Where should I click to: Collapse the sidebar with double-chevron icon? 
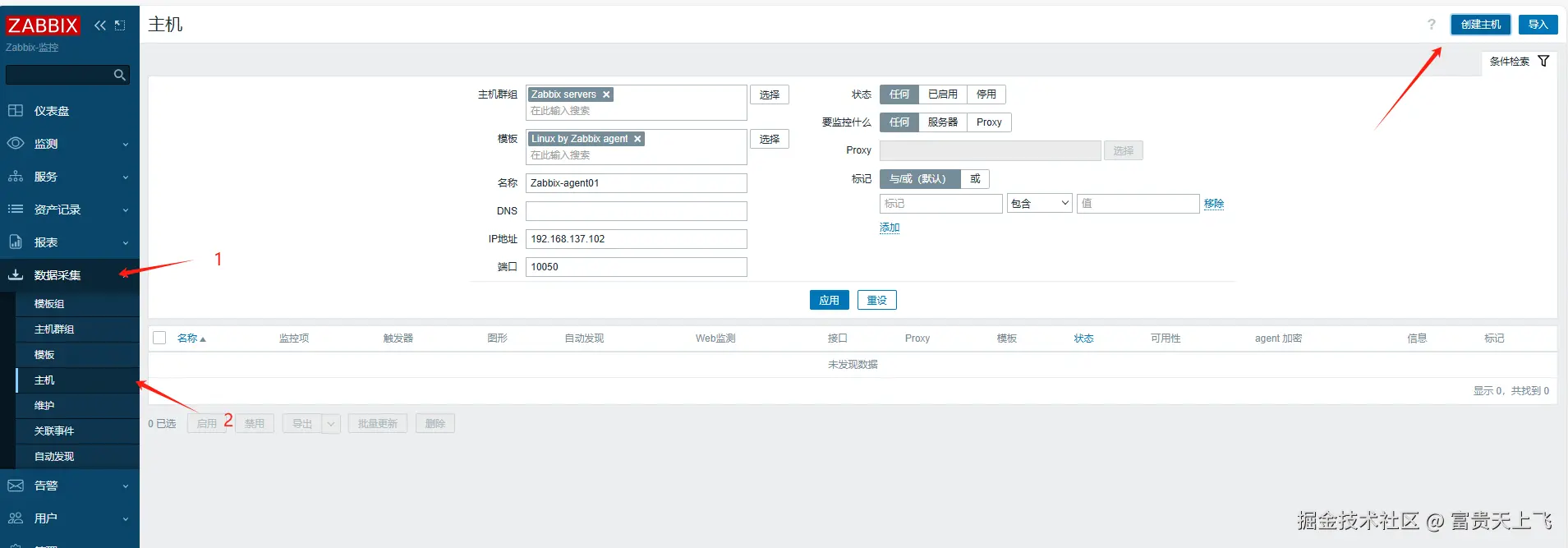(x=100, y=25)
